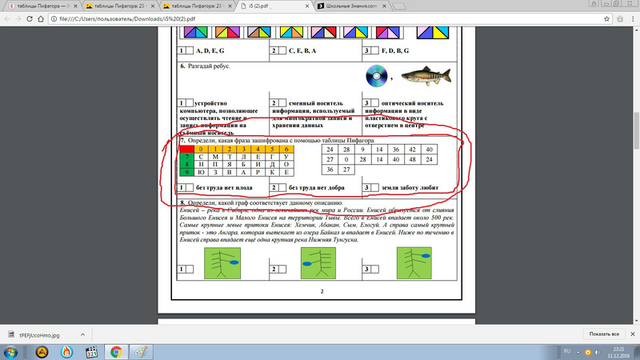Go to the browser home page

[x=41, y=19]
